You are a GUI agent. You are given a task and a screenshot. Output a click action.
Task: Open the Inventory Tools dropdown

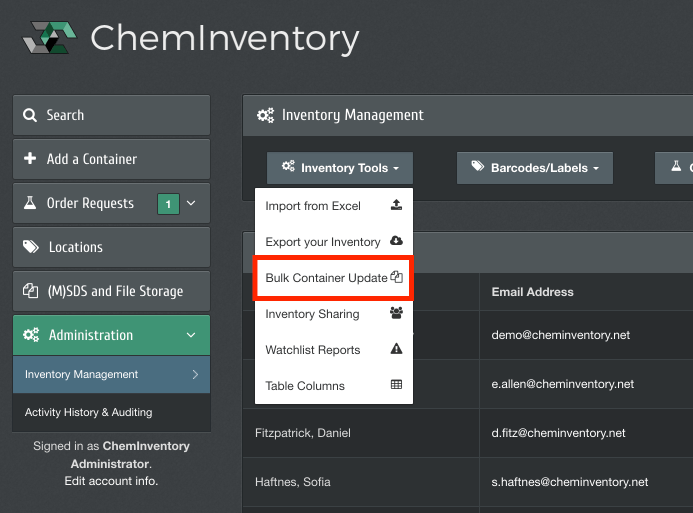tap(340, 168)
